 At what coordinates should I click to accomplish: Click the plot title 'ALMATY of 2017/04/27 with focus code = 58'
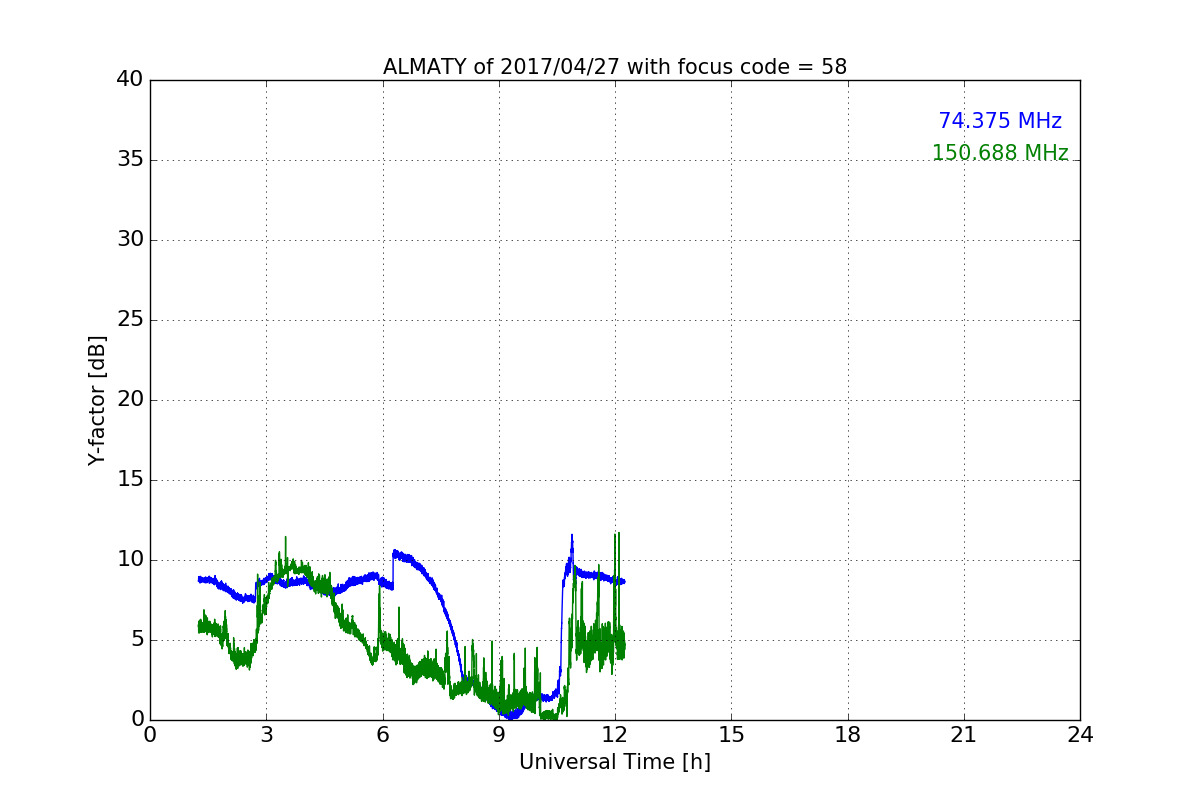(615, 67)
